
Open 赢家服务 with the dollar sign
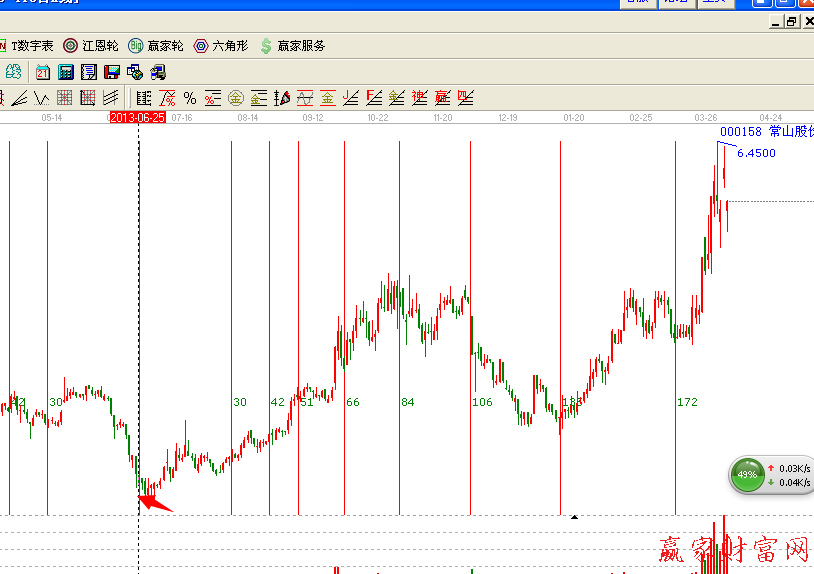click(x=292, y=46)
